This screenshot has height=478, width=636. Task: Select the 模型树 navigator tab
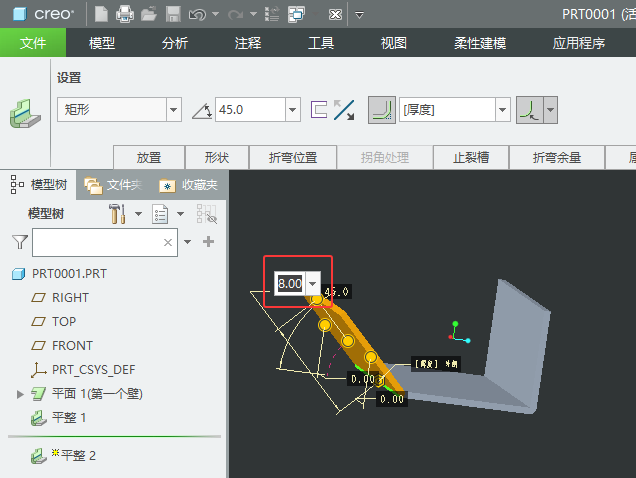point(39,185)
